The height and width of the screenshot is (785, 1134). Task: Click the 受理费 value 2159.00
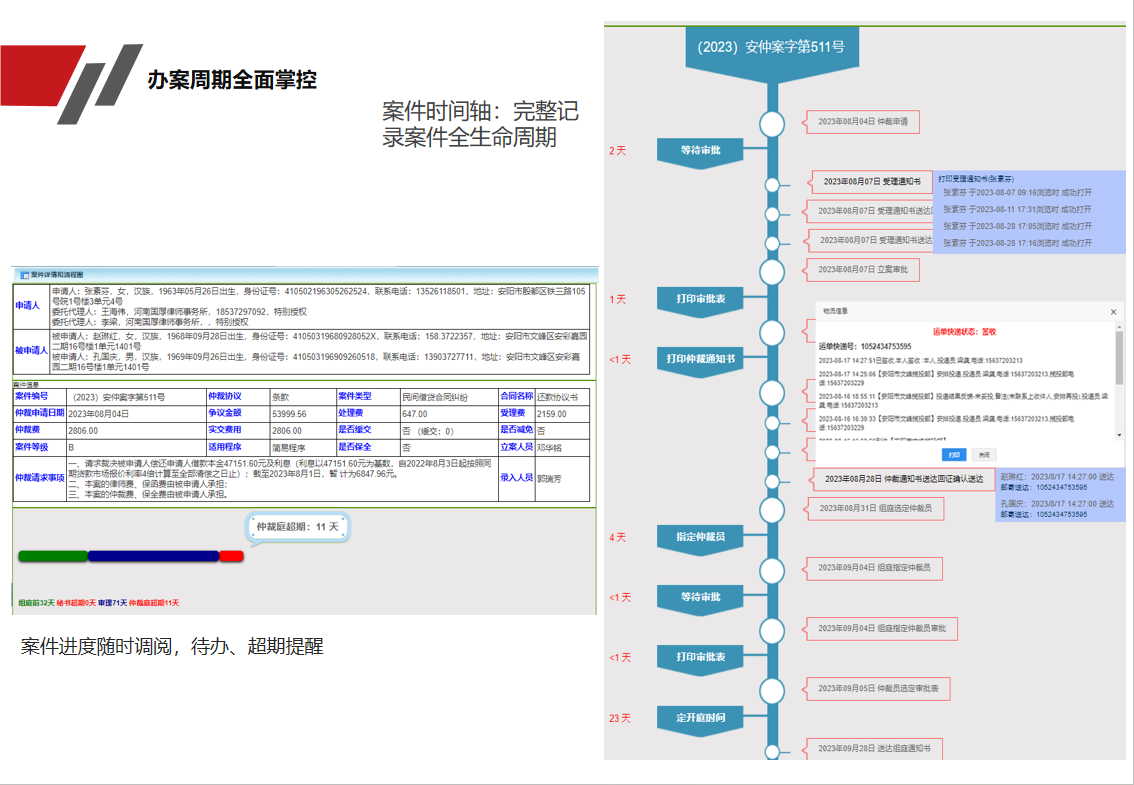click(552, 415)
